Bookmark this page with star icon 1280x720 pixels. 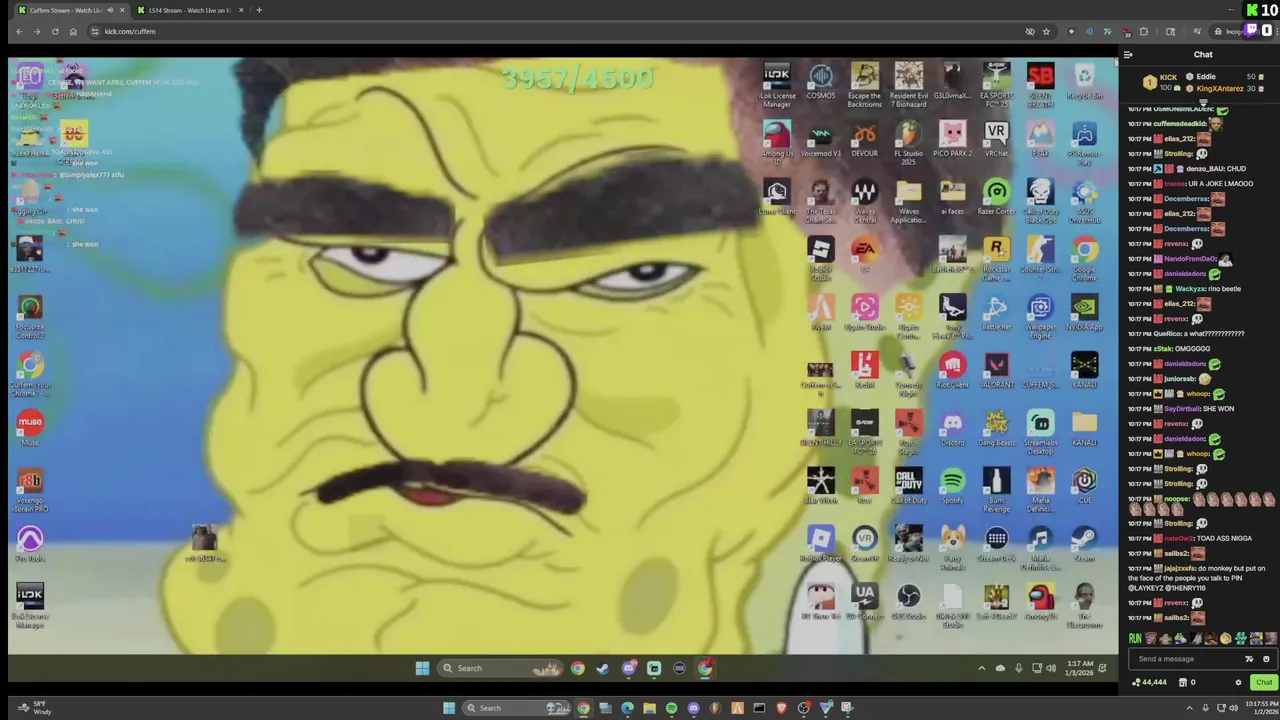coord(1046,31)
